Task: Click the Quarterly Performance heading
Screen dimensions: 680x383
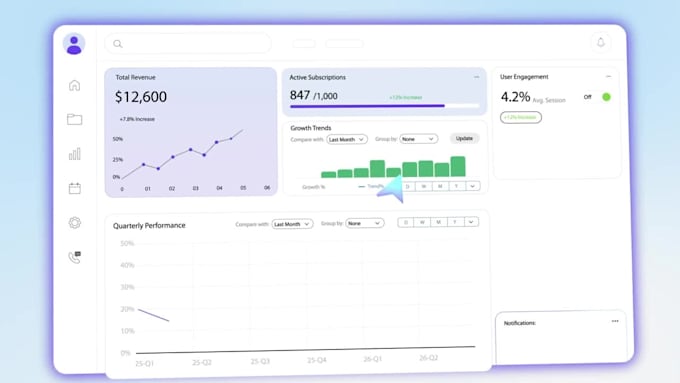Action: (149, 226)
